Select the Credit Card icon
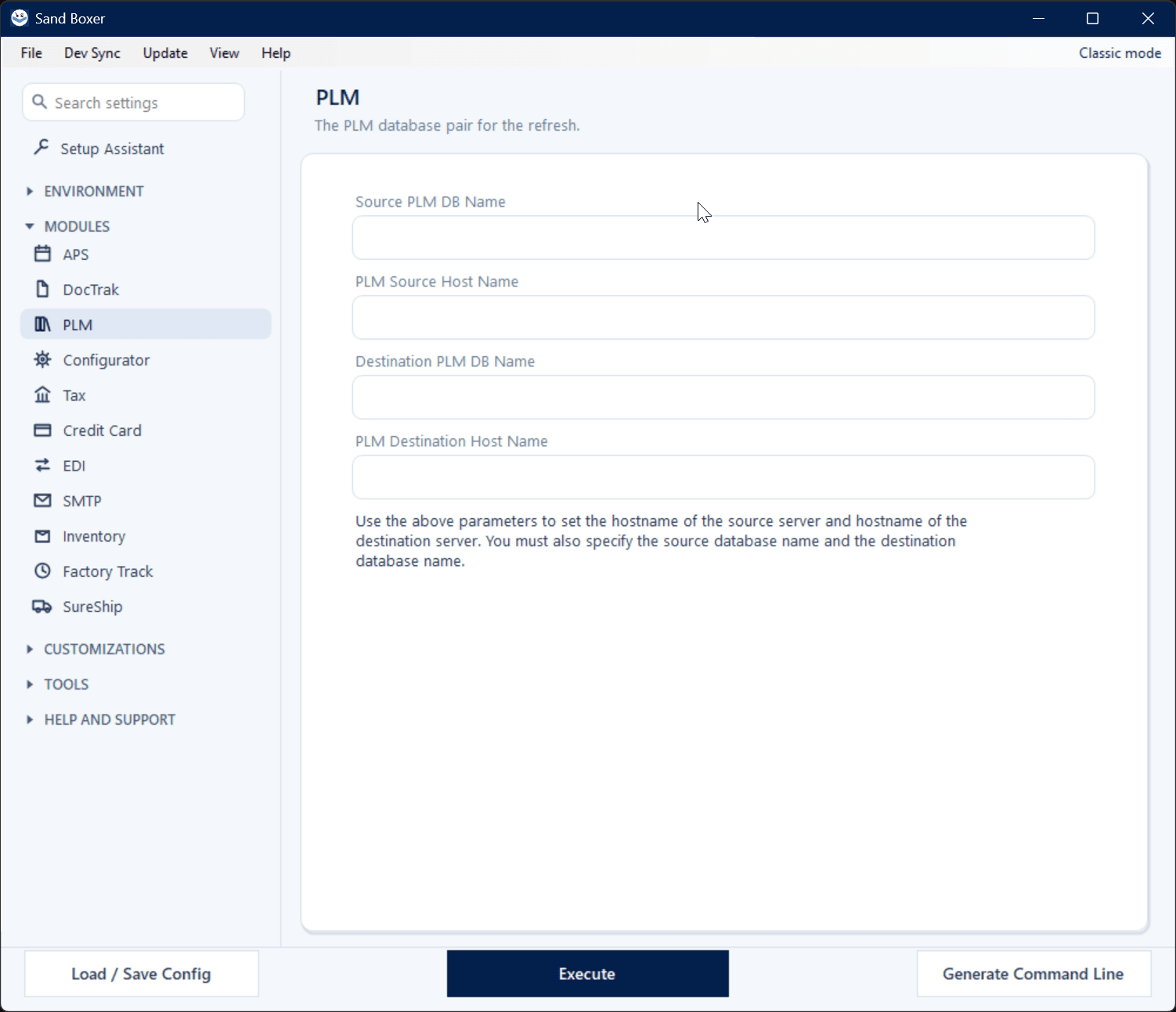Viewport: 1176px width, 1012px height. 42,430
